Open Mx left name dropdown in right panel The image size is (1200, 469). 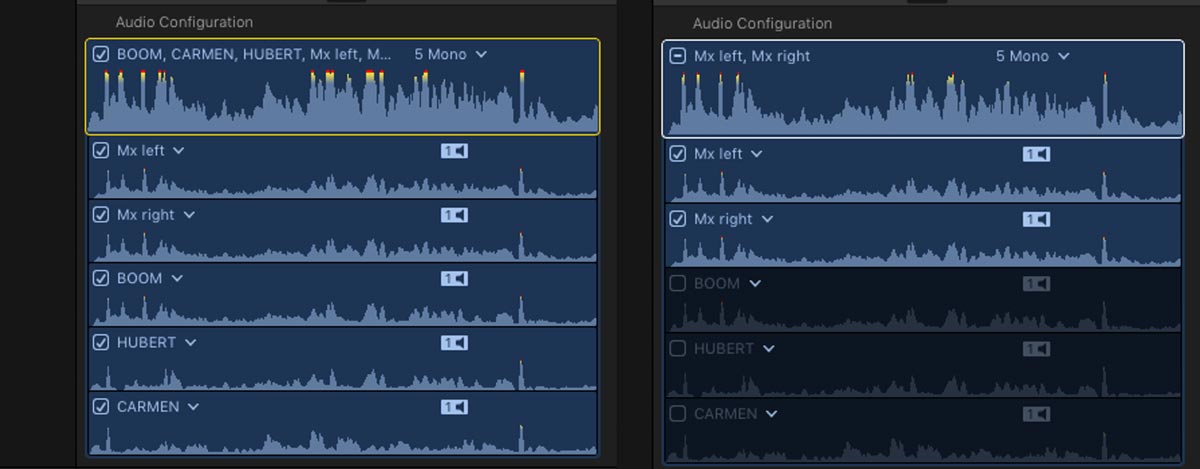pos(756,155)
